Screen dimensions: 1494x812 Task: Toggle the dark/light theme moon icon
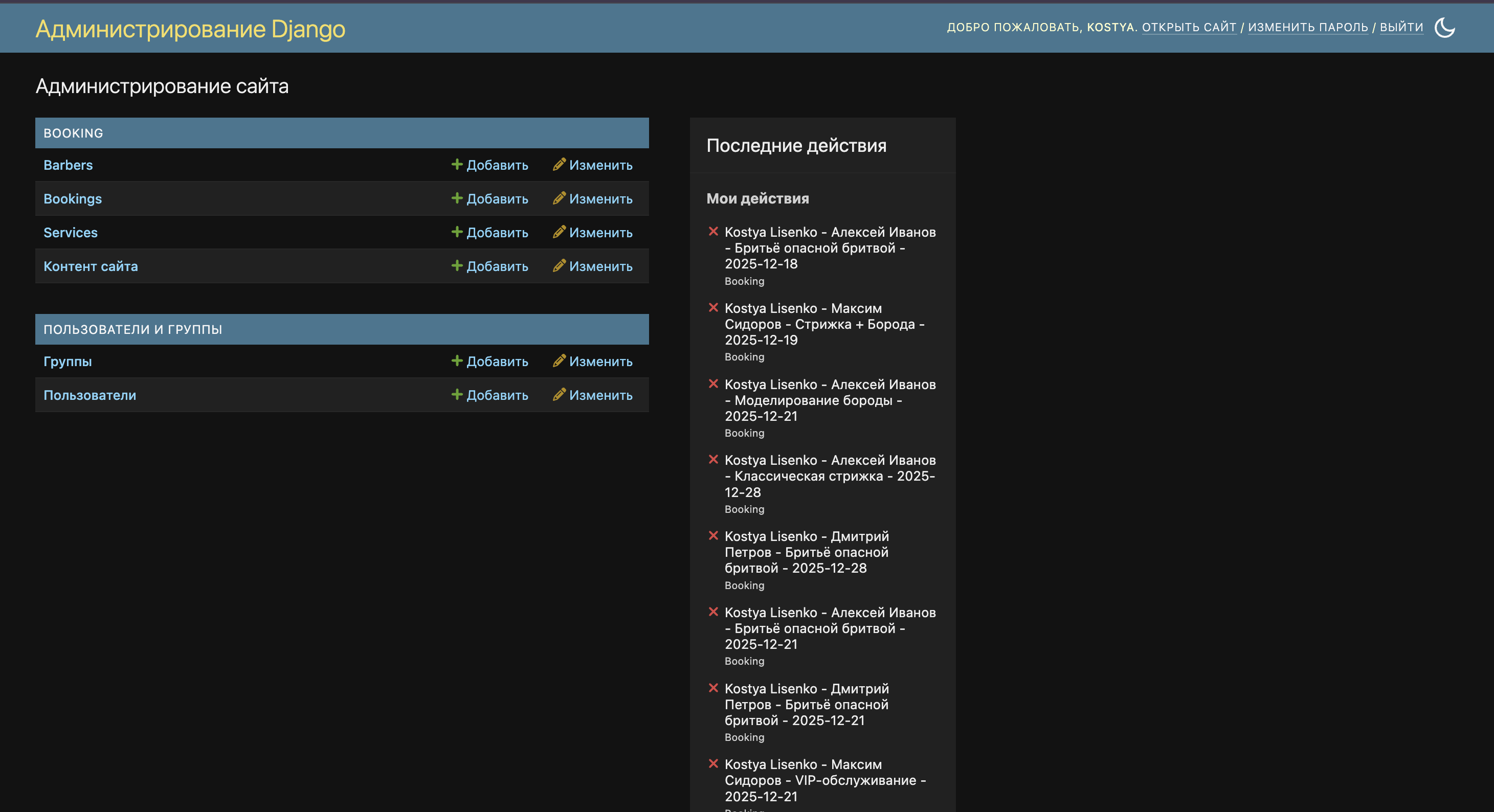(x=1444, y=27)
